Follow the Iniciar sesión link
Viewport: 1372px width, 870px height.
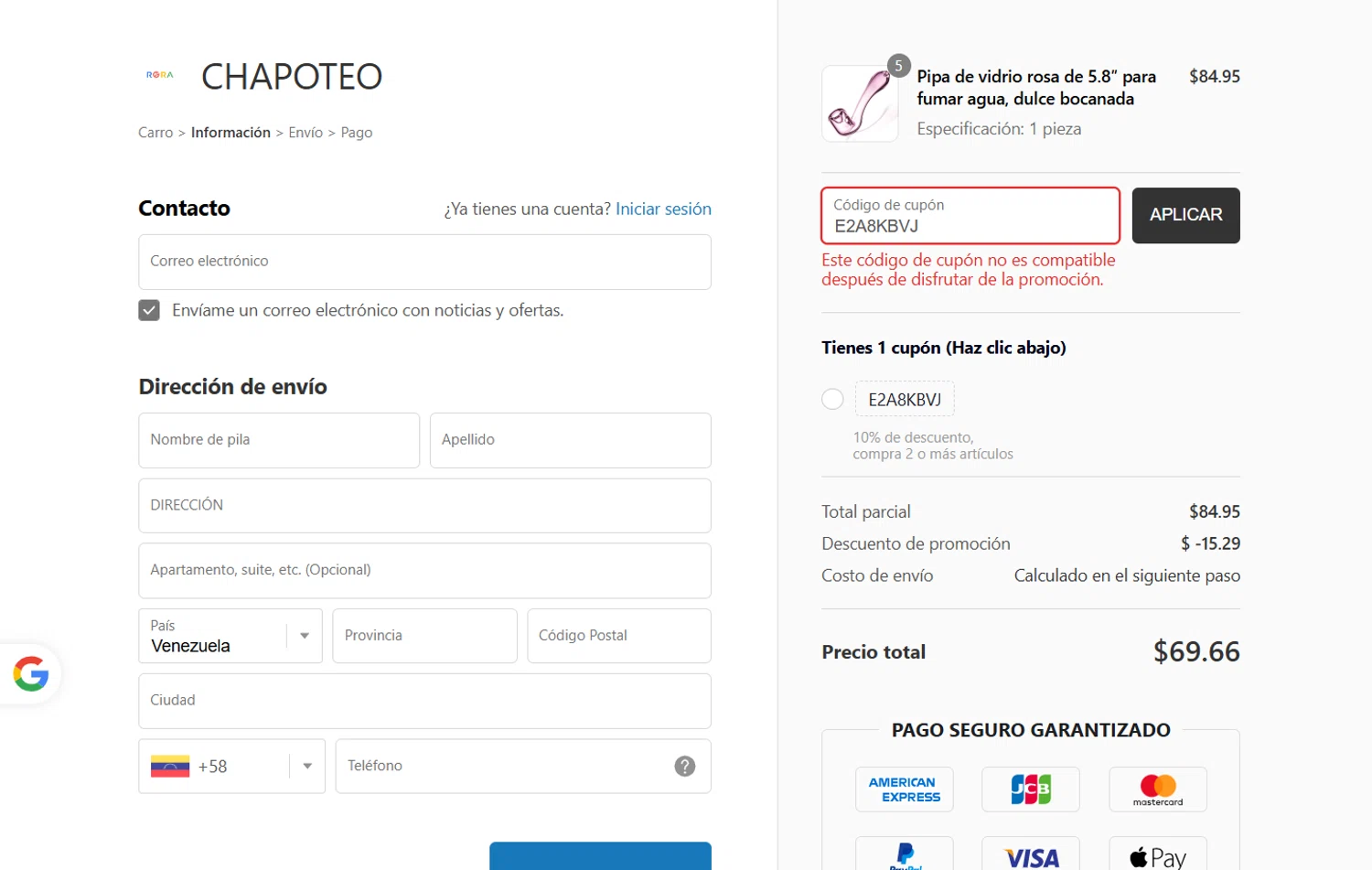click(663, 209)
